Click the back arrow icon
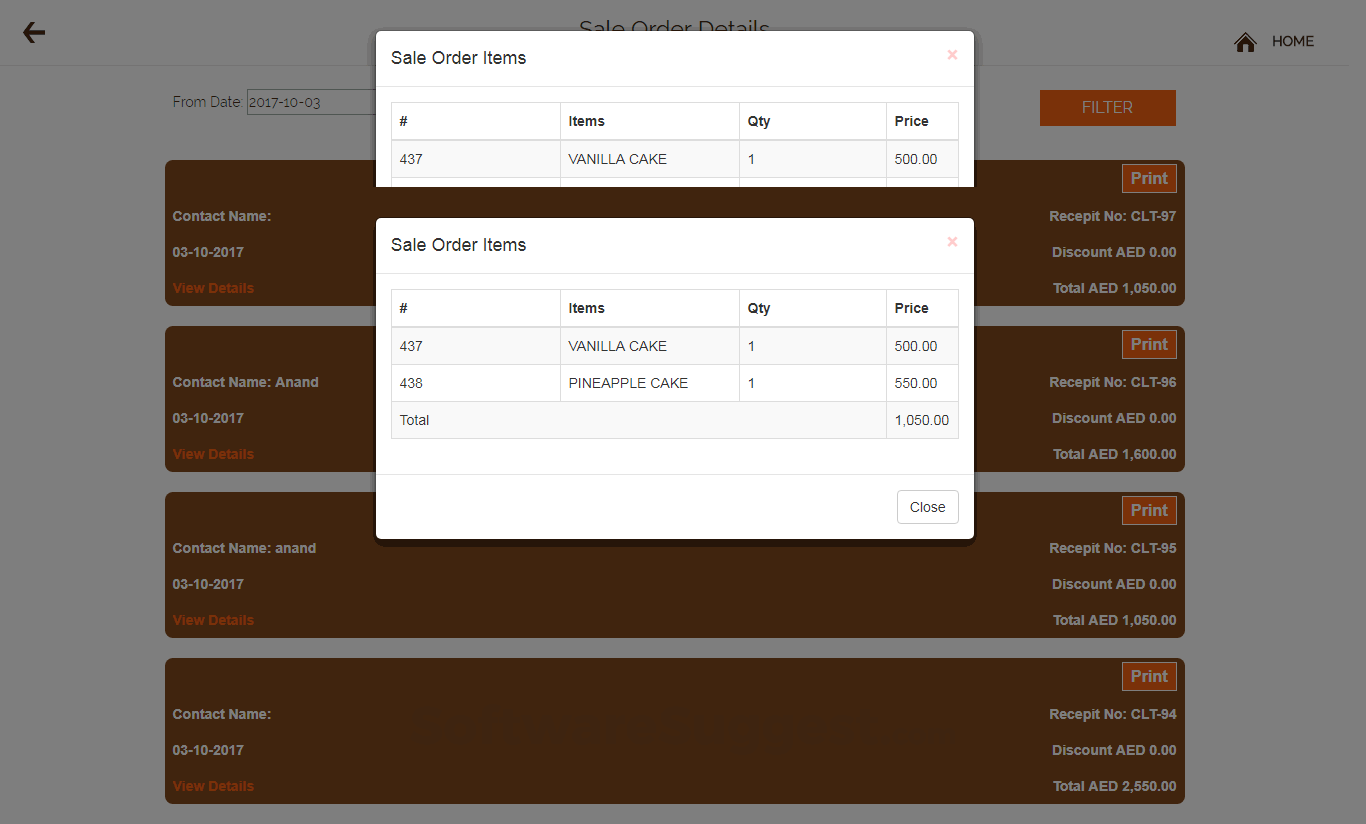The width and height of the screenshot is (1366, 824). pyautogui.click(x=33, y=32)
